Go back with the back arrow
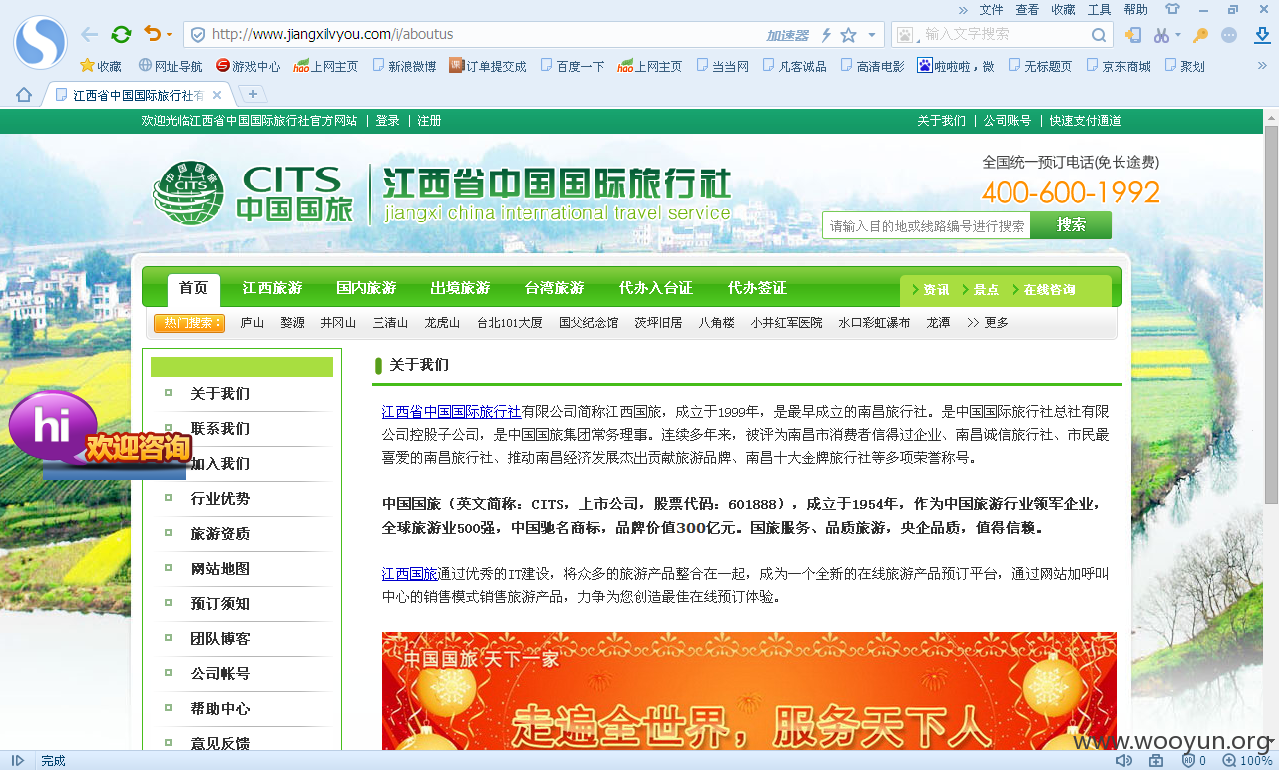Screen dimensions: 1279x770 89,34
